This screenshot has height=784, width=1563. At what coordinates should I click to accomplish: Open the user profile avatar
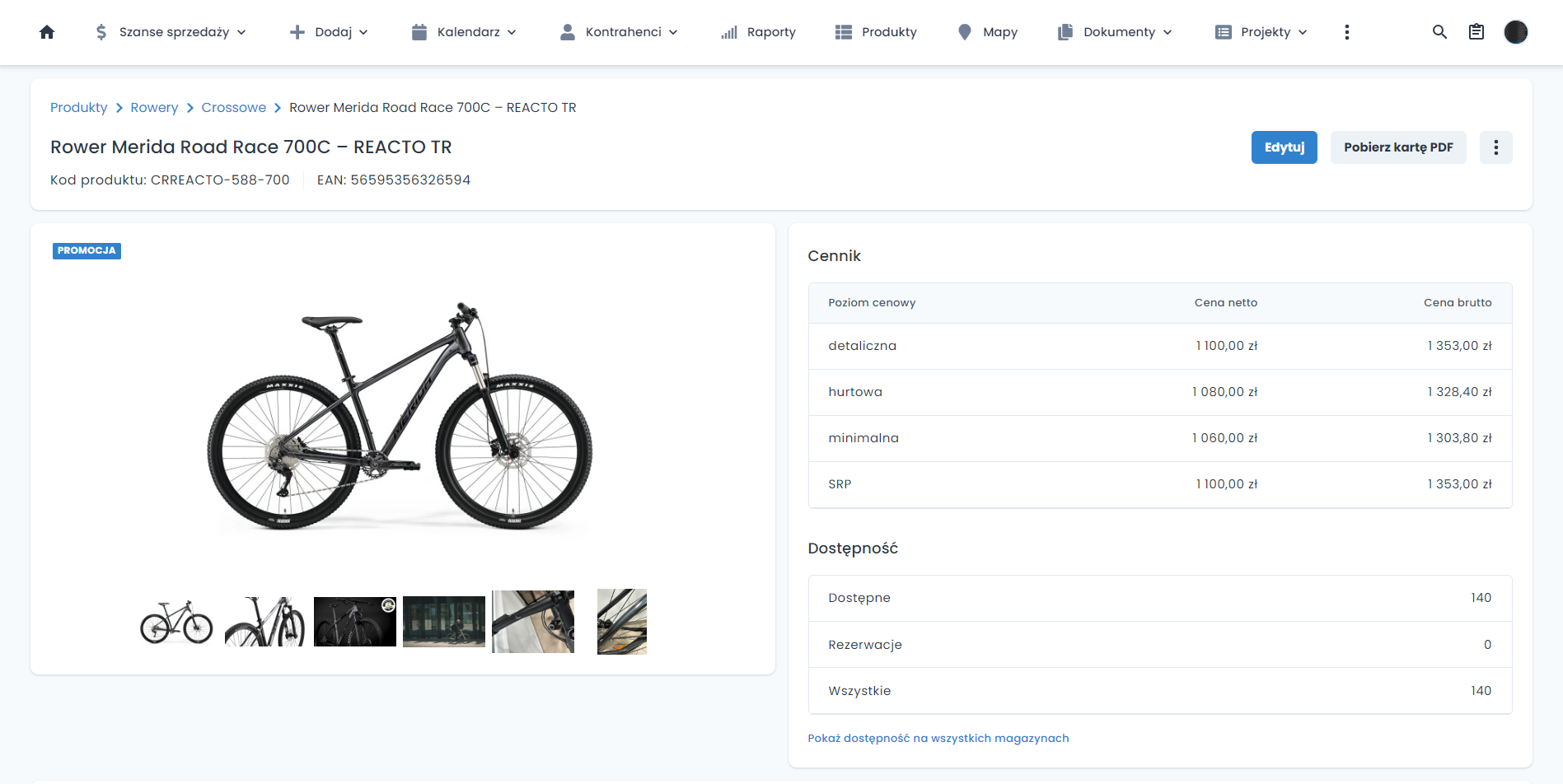point(1515,32)
